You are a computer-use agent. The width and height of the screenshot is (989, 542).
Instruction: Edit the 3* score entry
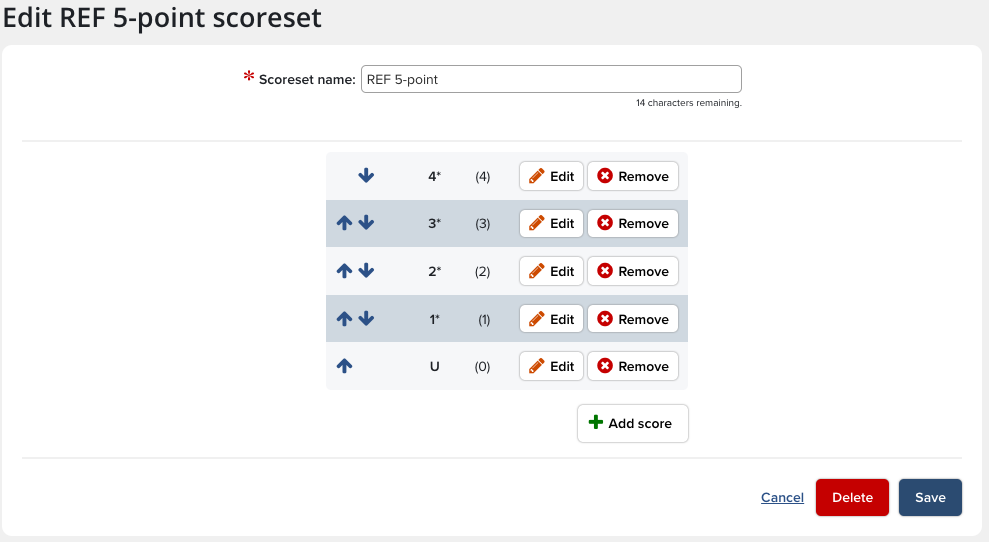pos(551,224)
